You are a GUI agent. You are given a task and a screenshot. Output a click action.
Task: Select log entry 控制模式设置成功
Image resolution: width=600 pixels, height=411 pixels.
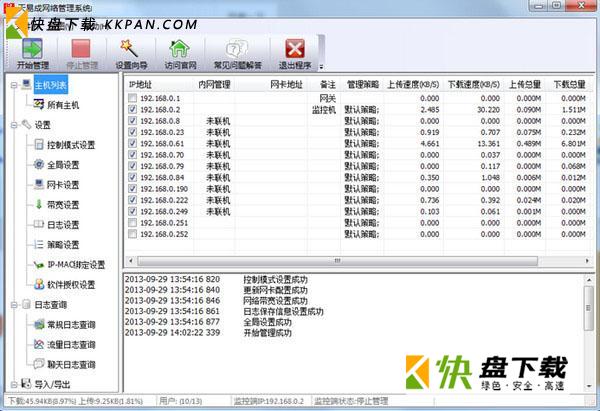pyautogui.click(x=276, y=279)
